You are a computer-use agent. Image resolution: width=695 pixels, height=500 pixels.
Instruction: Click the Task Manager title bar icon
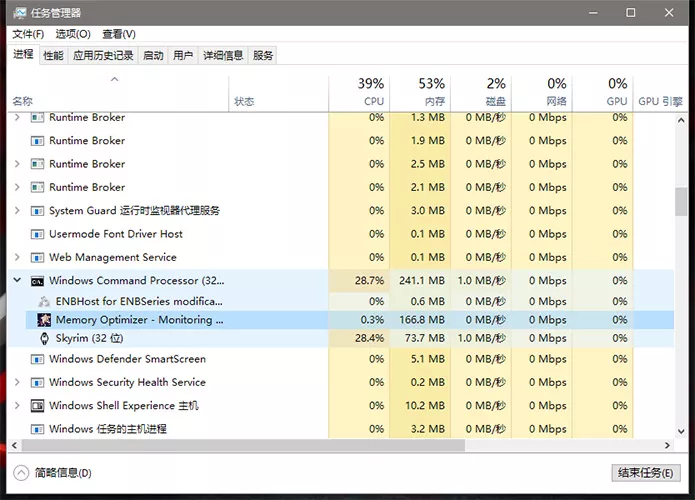point(20,13)
